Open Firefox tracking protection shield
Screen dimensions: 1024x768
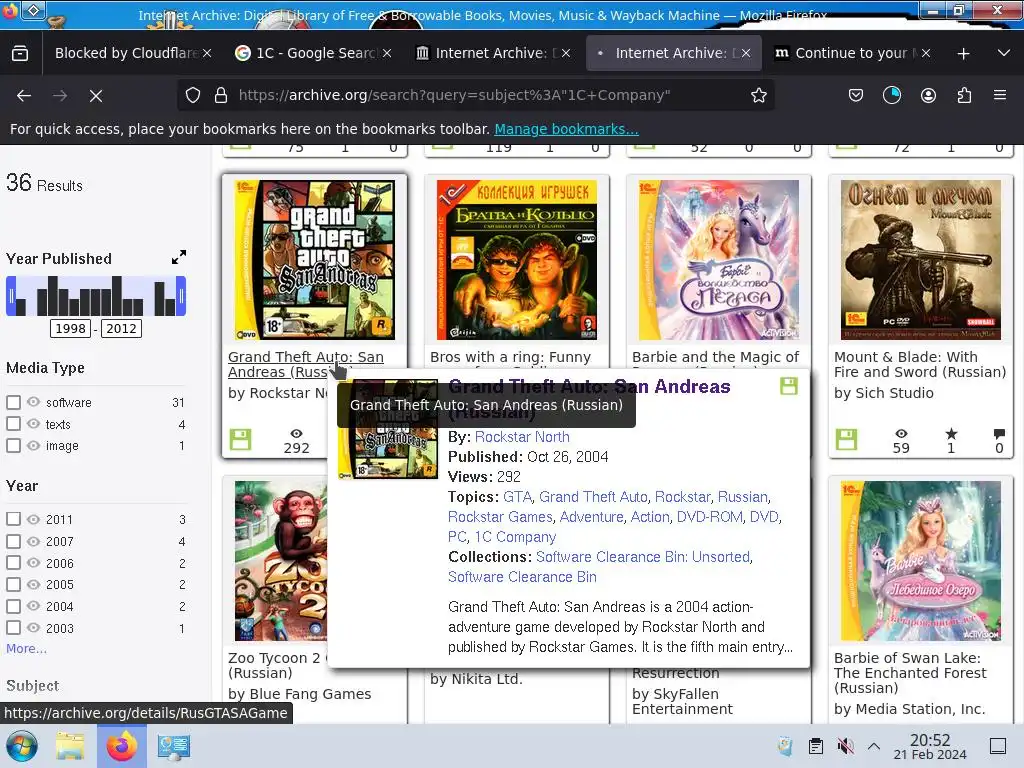[x=193, y=95]
